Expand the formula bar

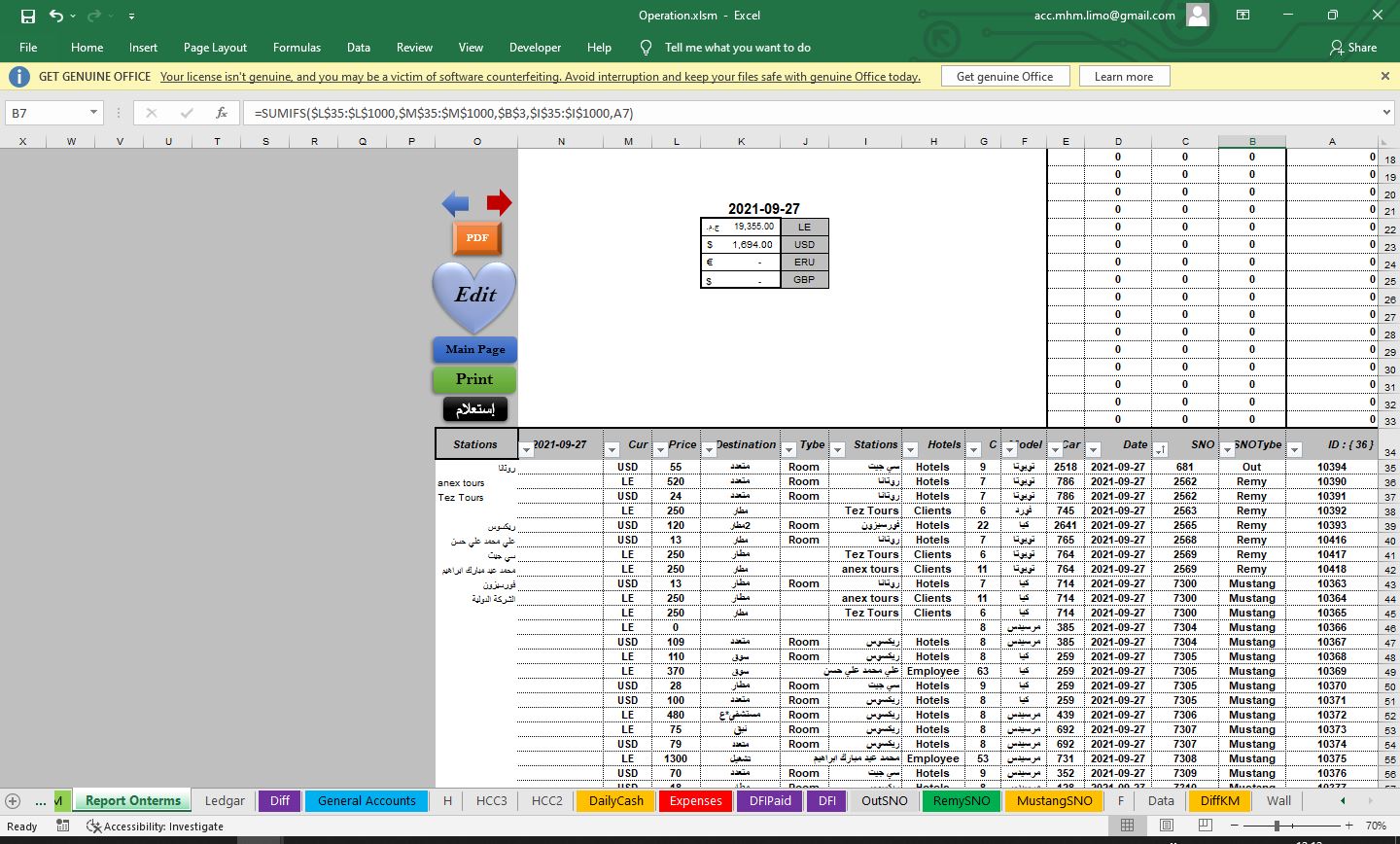coord(1386,113)
